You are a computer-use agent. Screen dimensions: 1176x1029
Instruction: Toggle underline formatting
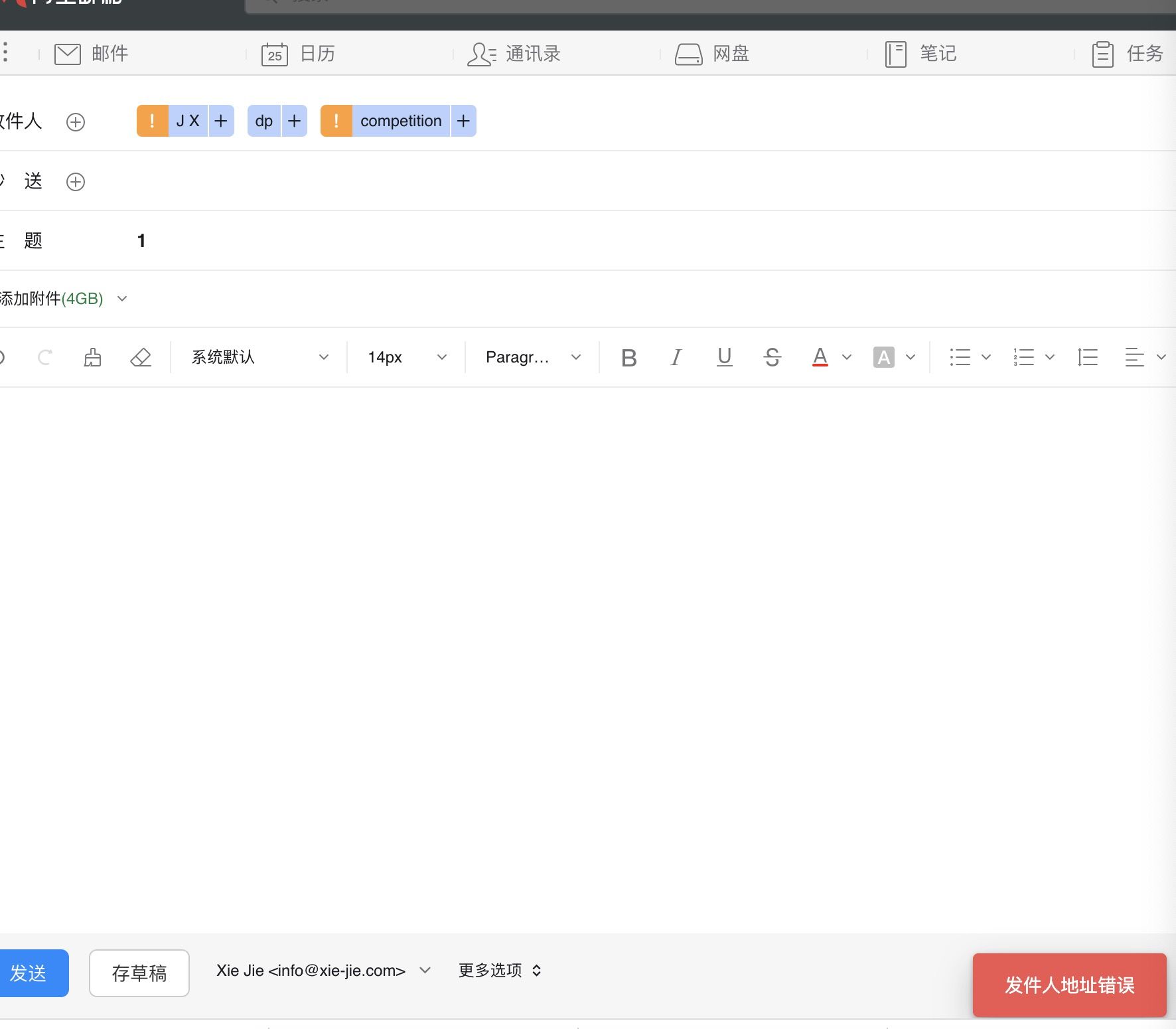[x=725, y=358]
